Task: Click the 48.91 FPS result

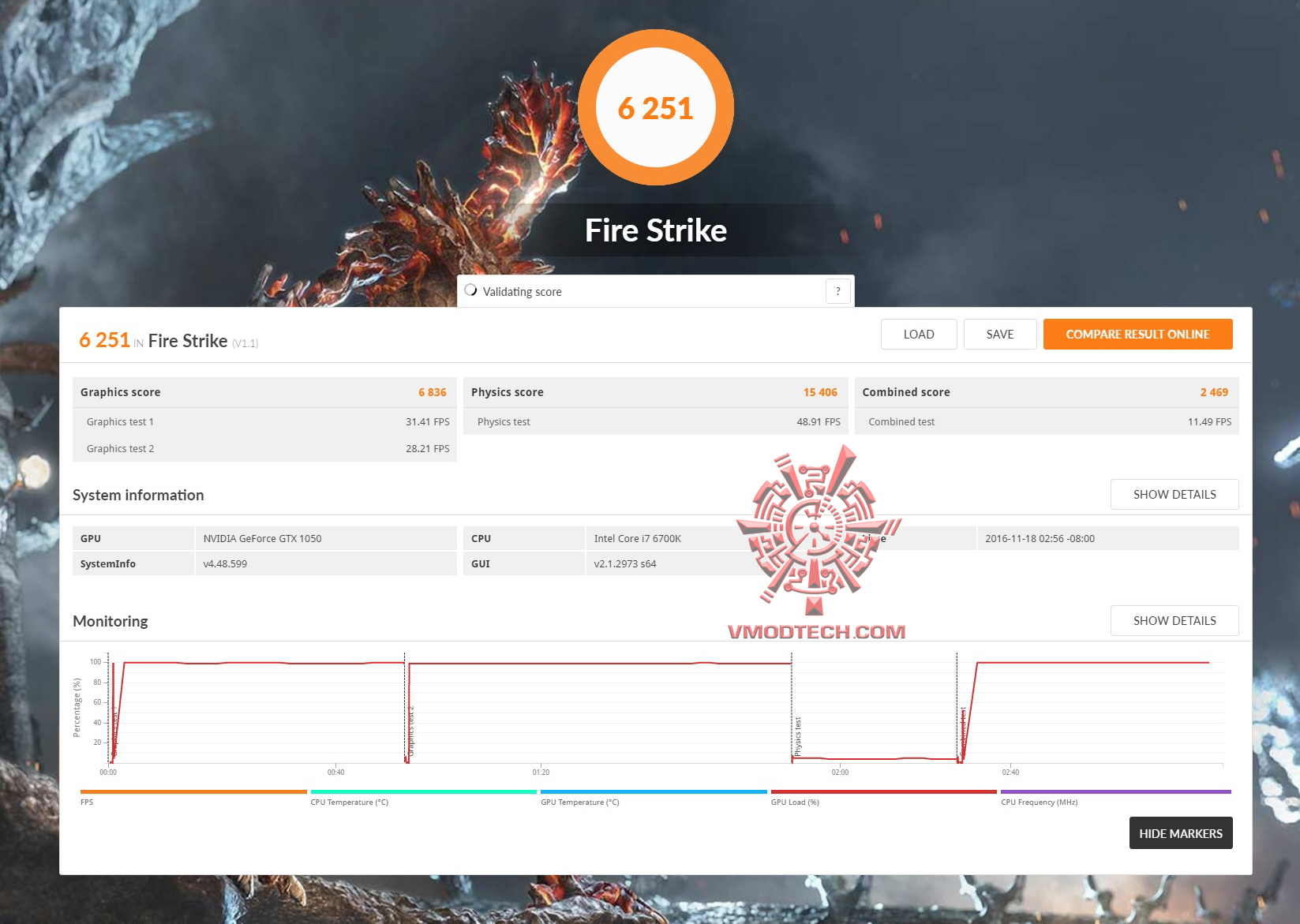Action: 819,422
